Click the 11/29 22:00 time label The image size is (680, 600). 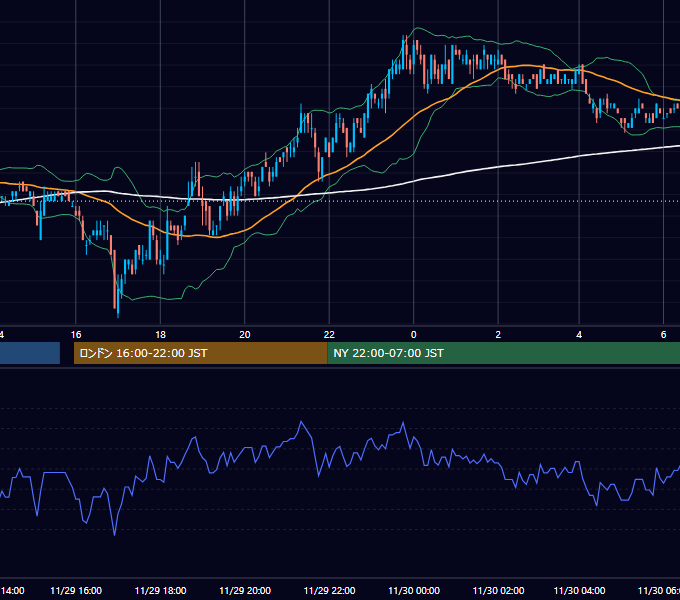pos(329,590)
